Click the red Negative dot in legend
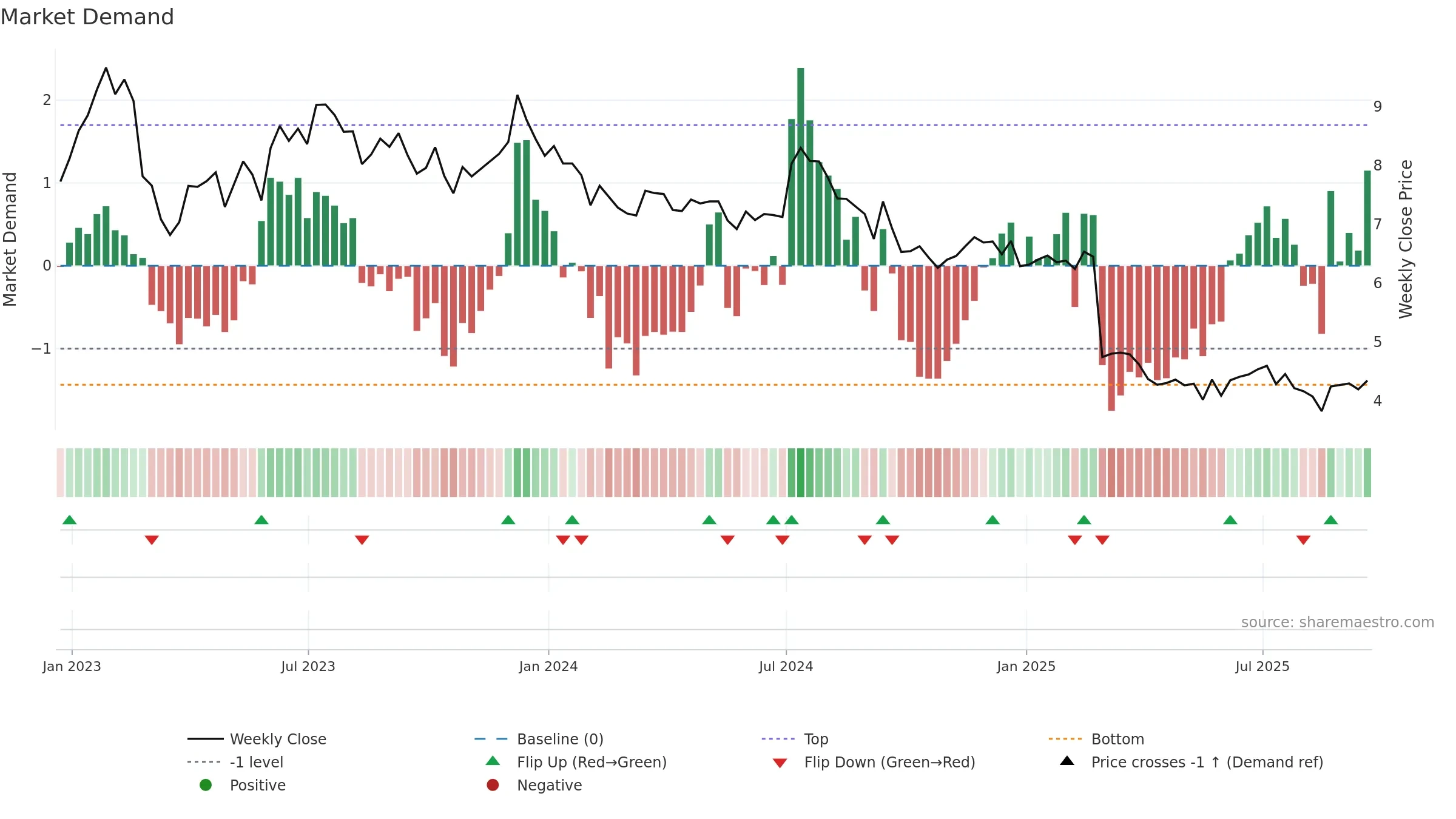Screen dimensions: 1456x819 (x=493, y=785)
